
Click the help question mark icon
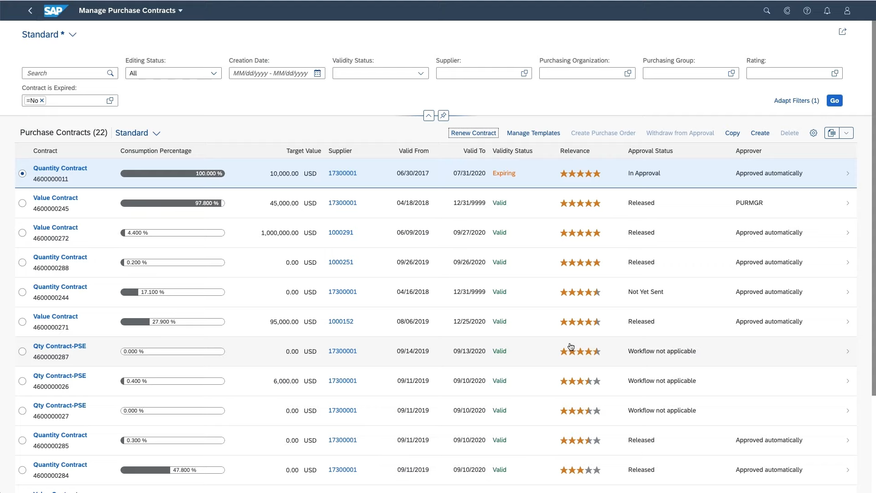point(807,11)
